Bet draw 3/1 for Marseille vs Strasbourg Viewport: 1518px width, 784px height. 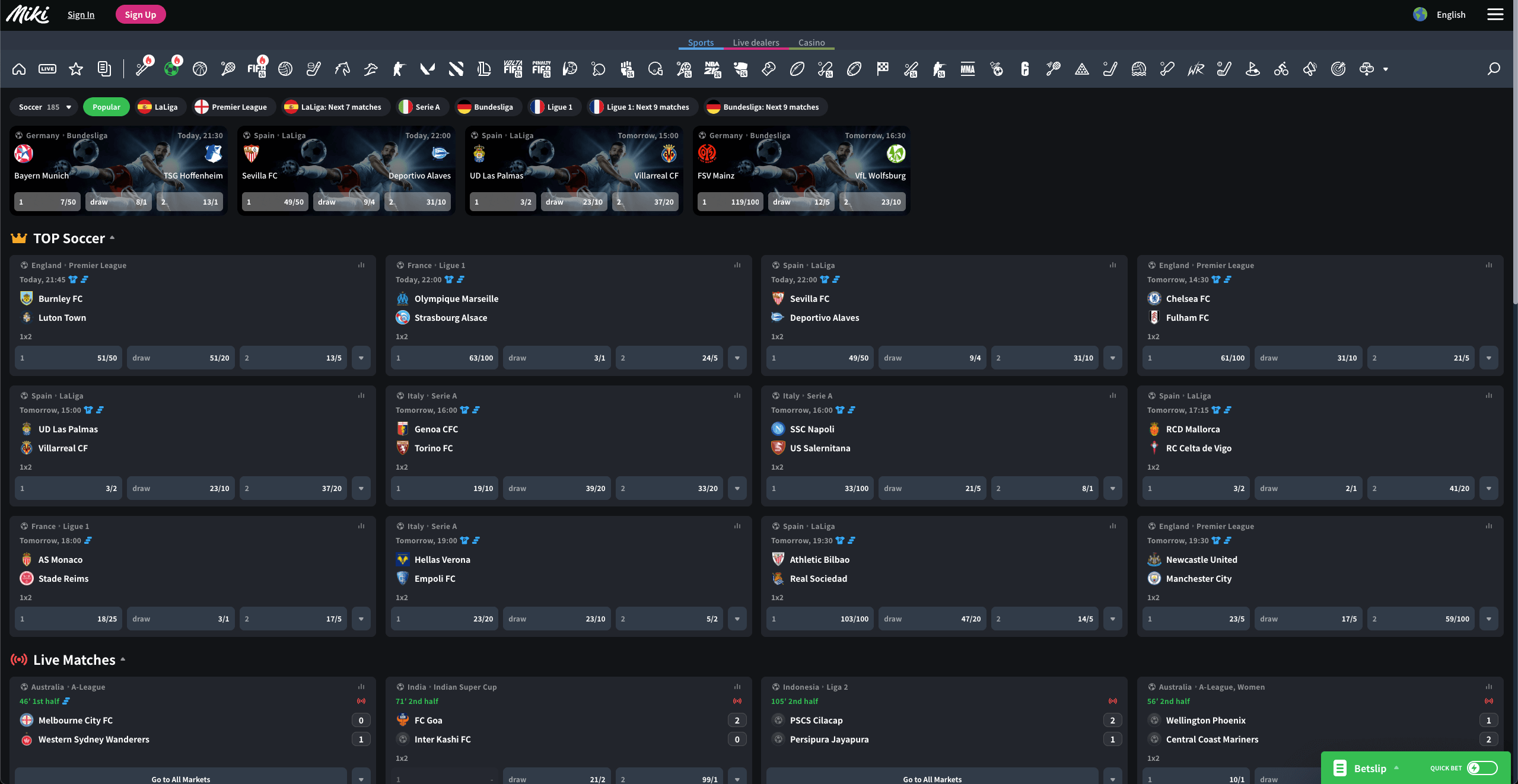coord(556,358)
